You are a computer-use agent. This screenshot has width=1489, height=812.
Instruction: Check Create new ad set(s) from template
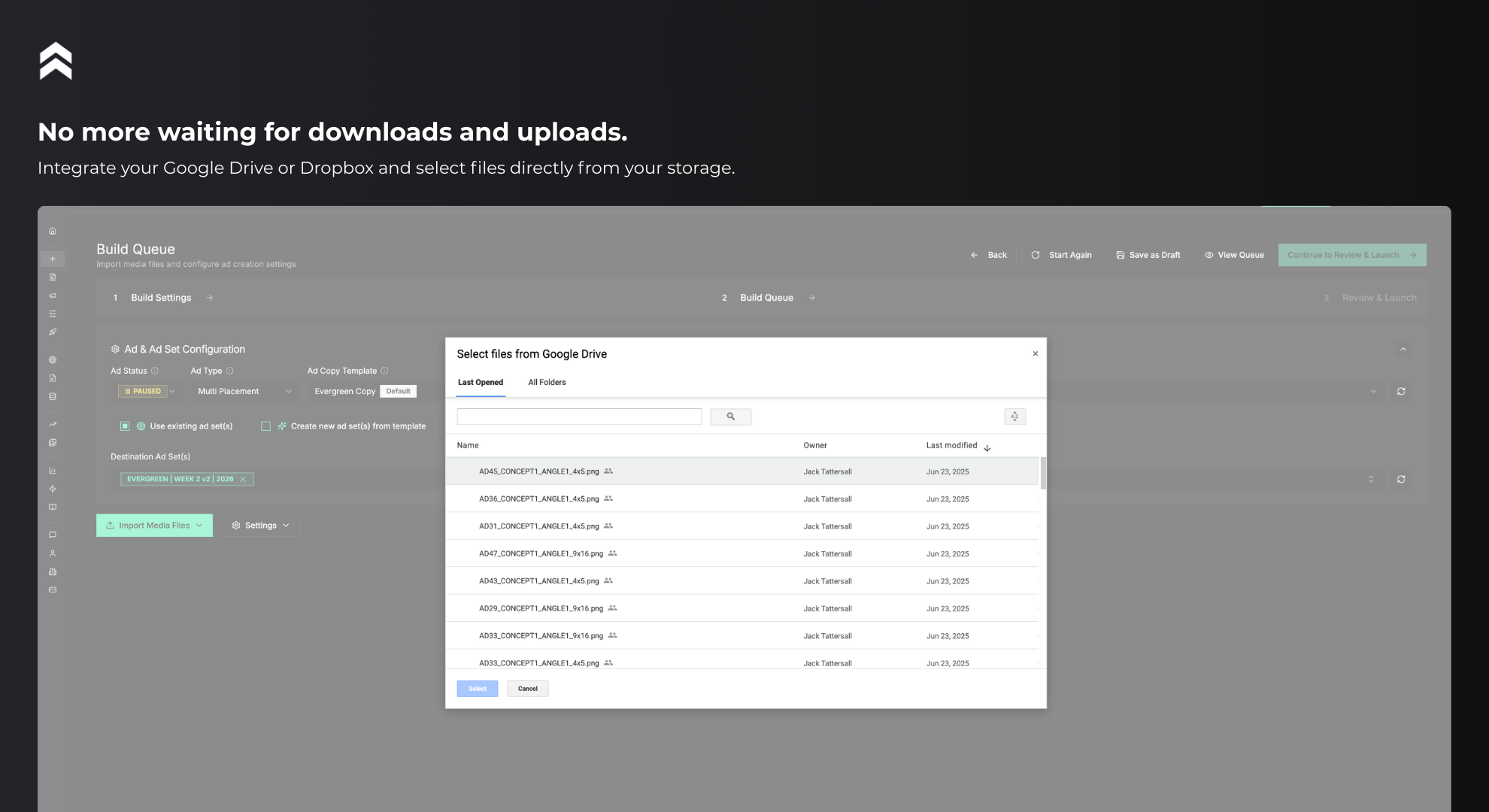pos(265,426)
